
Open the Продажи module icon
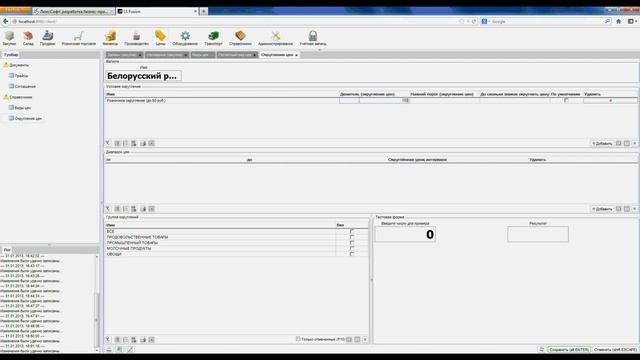(x=48, y=36)
